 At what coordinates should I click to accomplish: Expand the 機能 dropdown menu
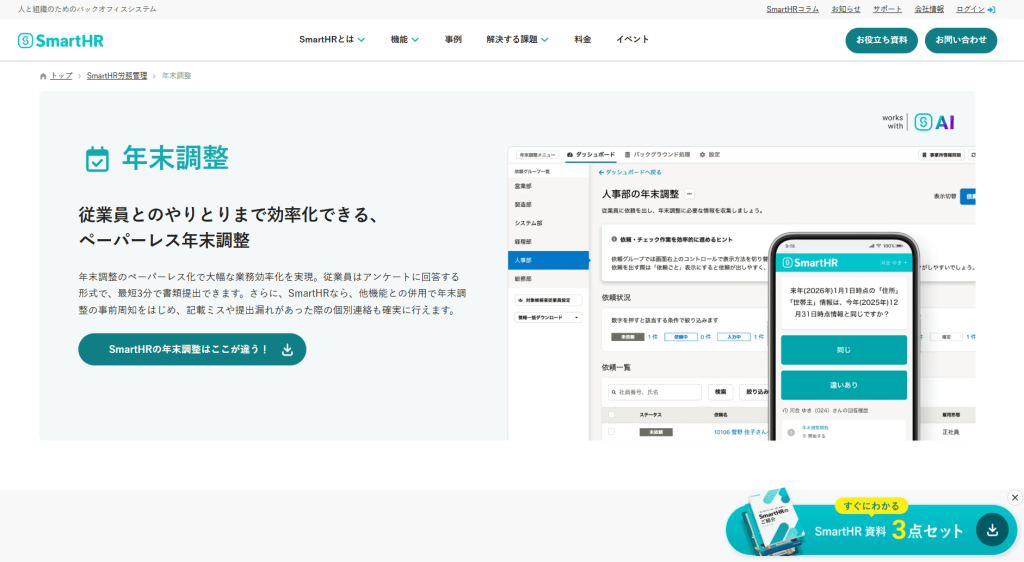click(x=404, y=40)
